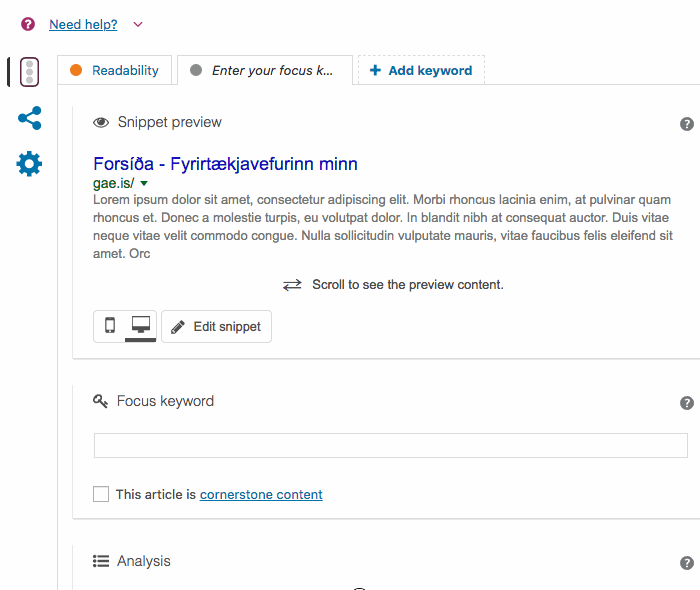Click the Snippet preview help question icon
The height and width of the screenshot is (590, 700).
686,124
